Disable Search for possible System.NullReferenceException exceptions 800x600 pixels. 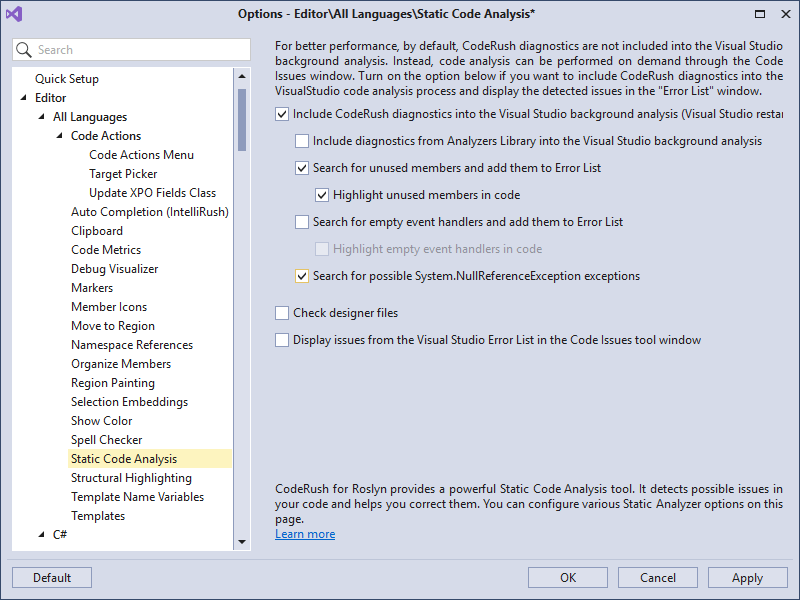pos(302,276)
